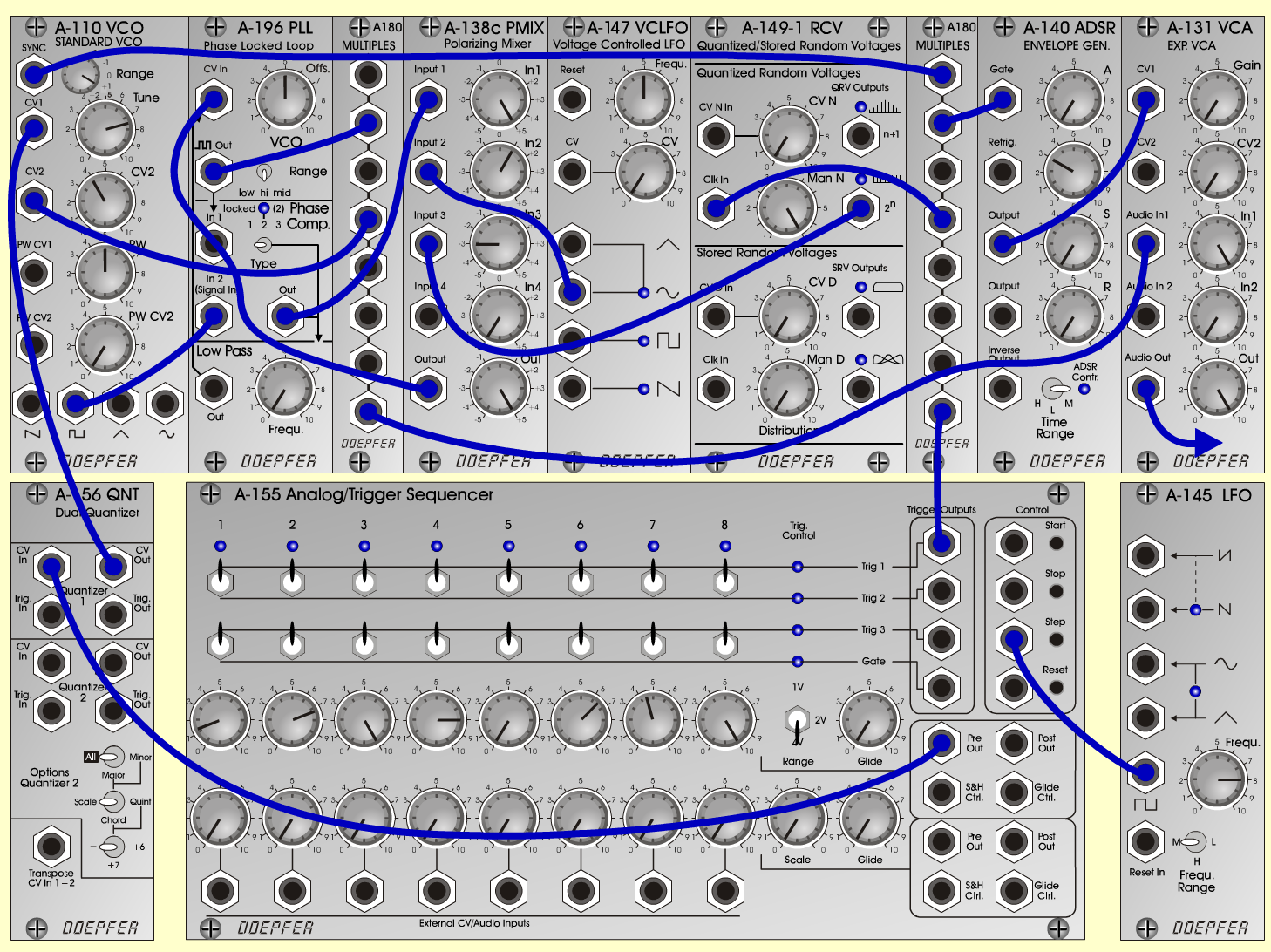
Task: Click the A-155 step 1 external CV input jack
Action: click(x=221, y=890)
